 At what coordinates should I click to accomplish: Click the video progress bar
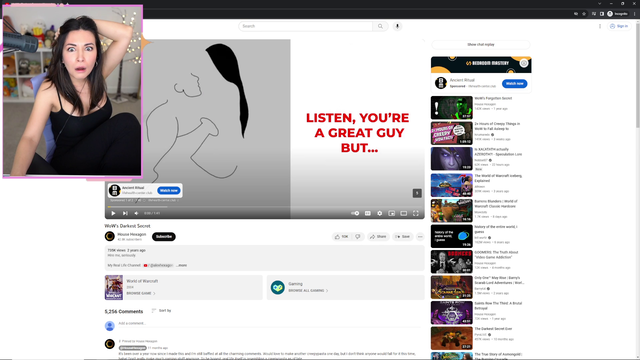[264, 207]
